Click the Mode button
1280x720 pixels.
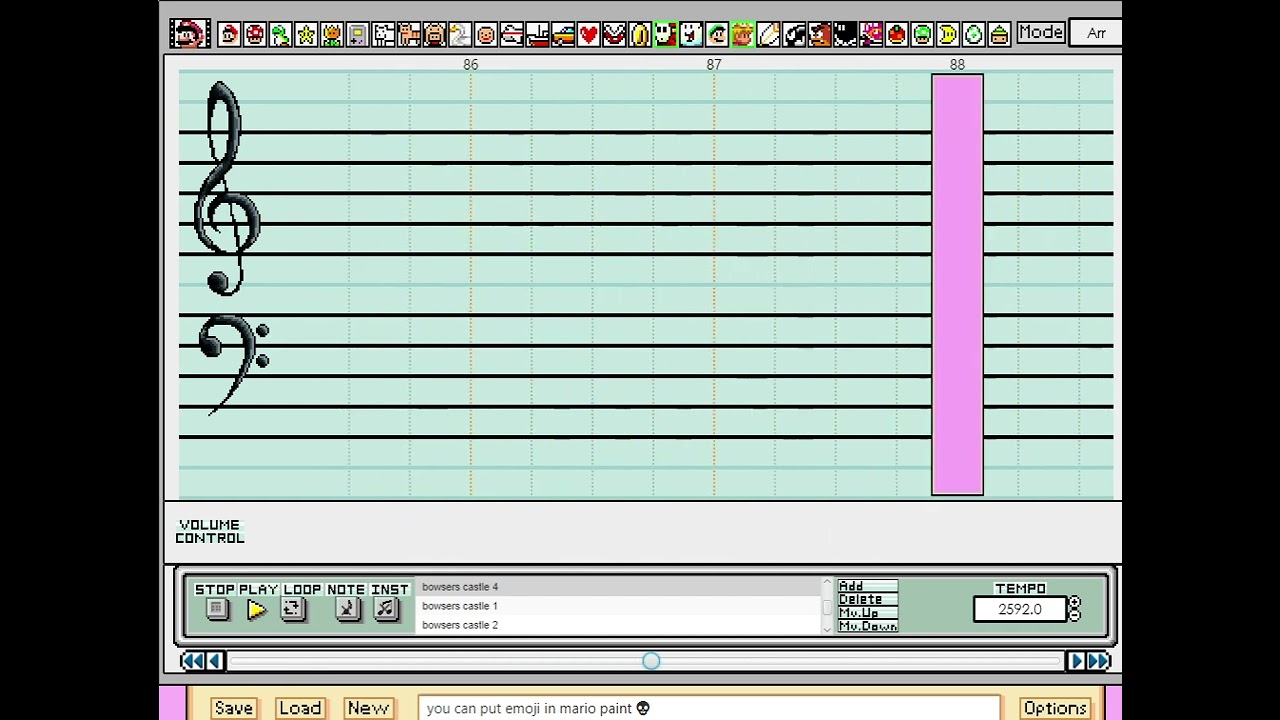coord(1040,32)
